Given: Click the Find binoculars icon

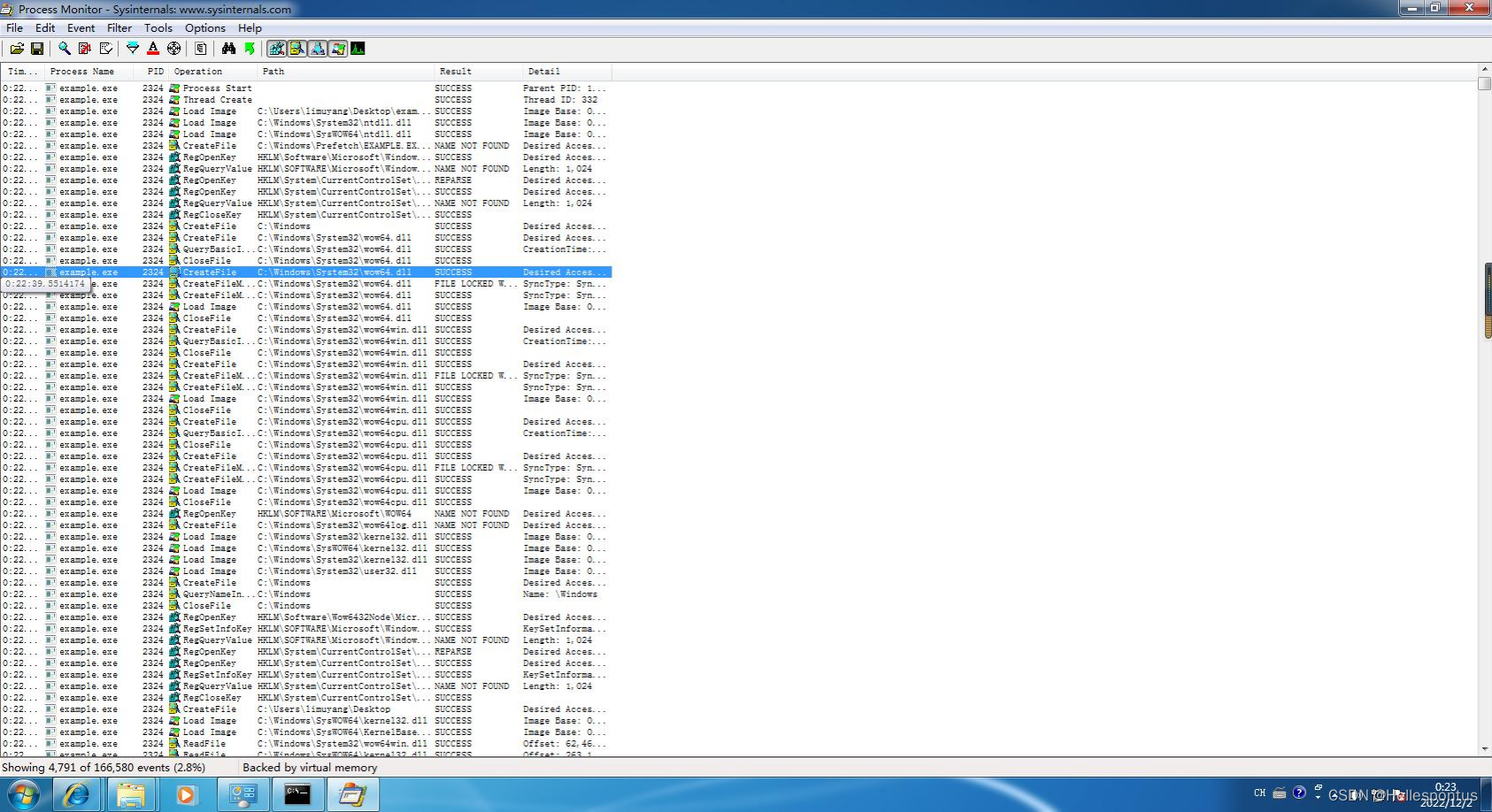Looking at the screenshot, I should coord(229,49).
